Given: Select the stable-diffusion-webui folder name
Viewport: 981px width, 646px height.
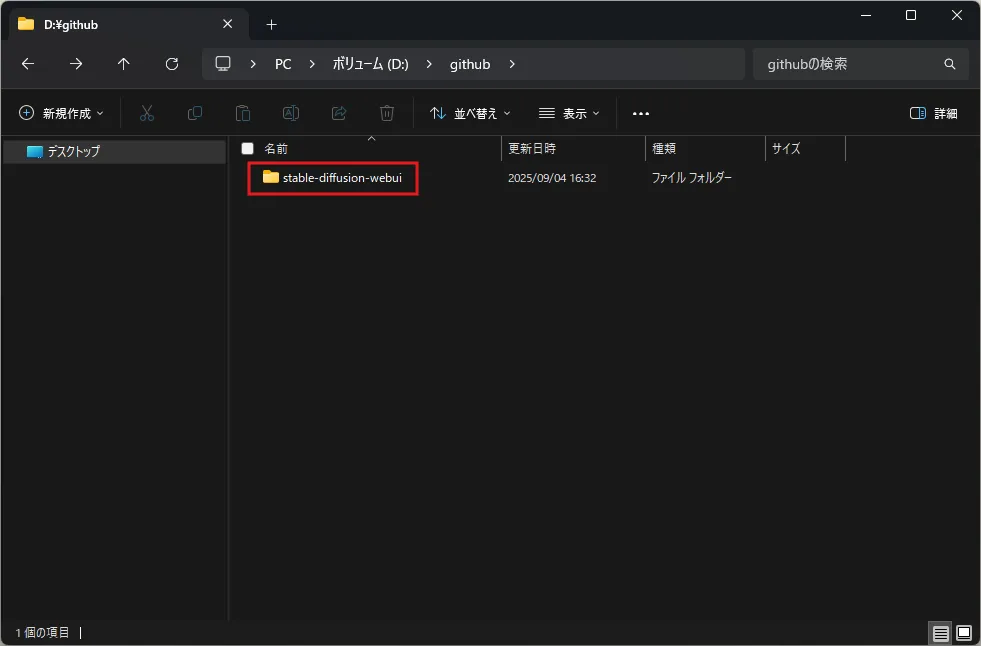Looking at the screenshot, I should 342,178.
